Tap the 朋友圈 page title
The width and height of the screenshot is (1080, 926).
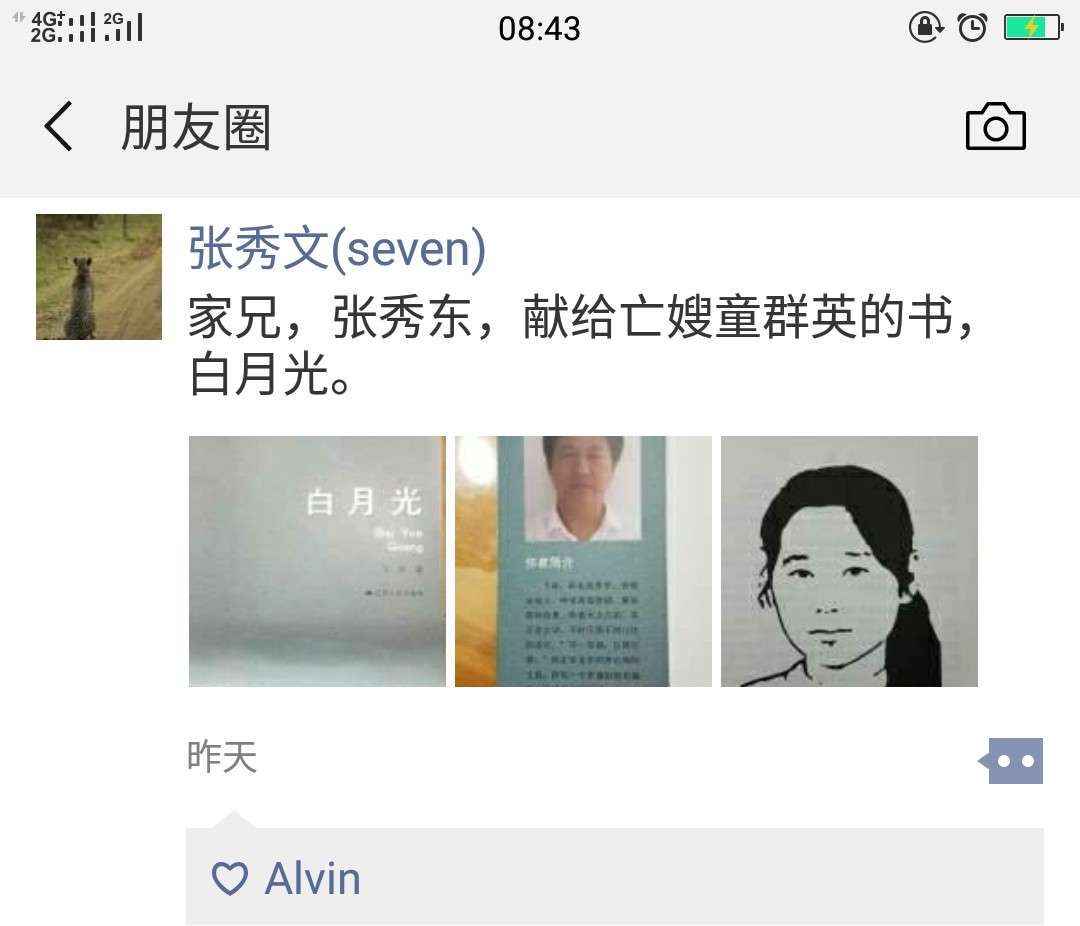(x=196, y=127)
